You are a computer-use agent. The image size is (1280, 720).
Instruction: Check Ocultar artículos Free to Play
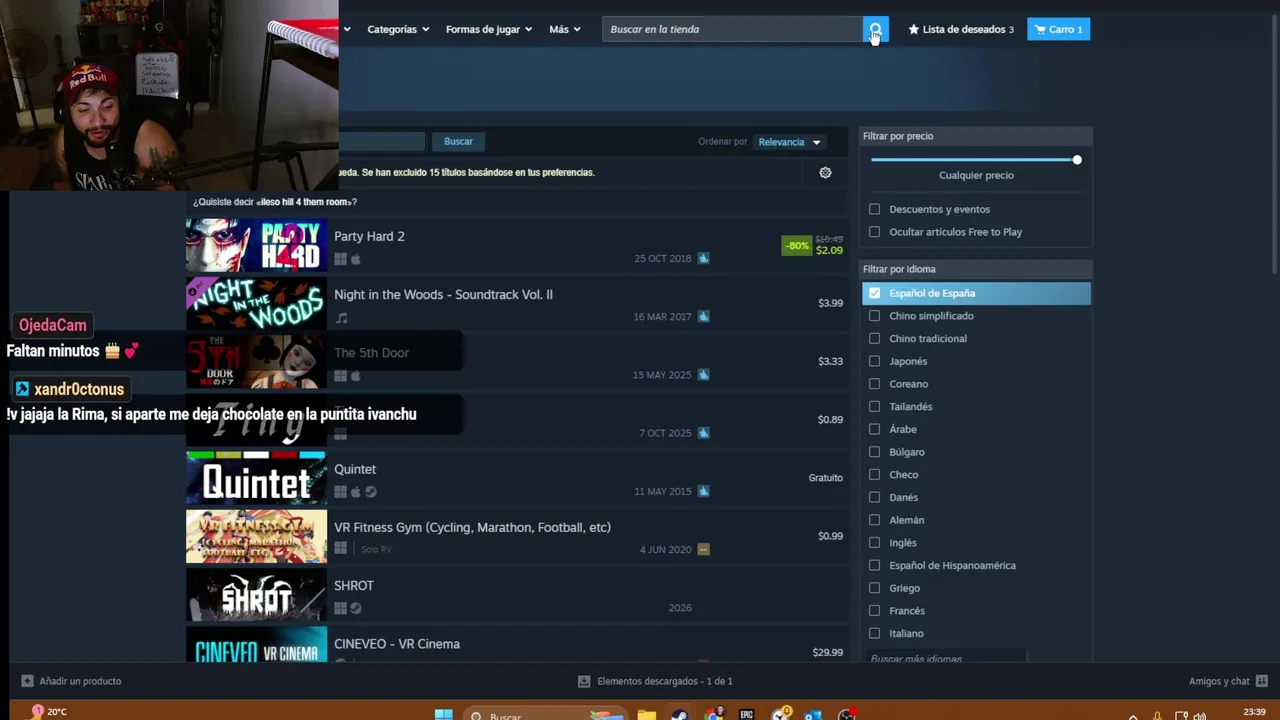875,232
